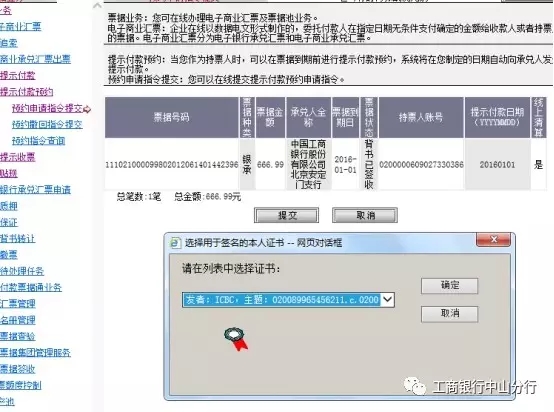Open 商业汇票 sidebar link near top
This screenshot has width=554, height=412.
pos(20,27)
